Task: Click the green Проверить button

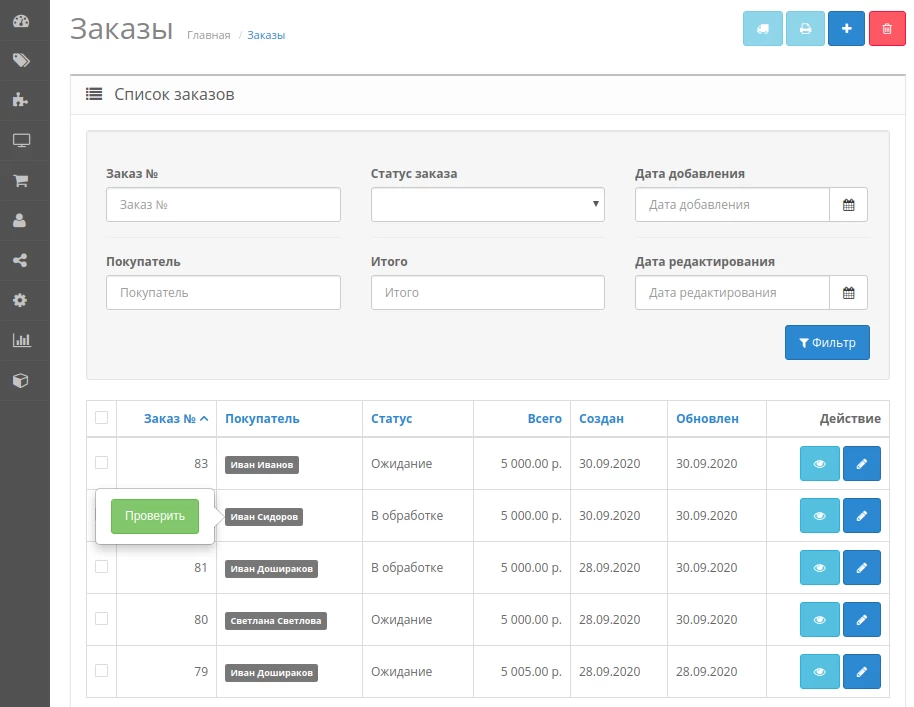Action: [155, 516]
